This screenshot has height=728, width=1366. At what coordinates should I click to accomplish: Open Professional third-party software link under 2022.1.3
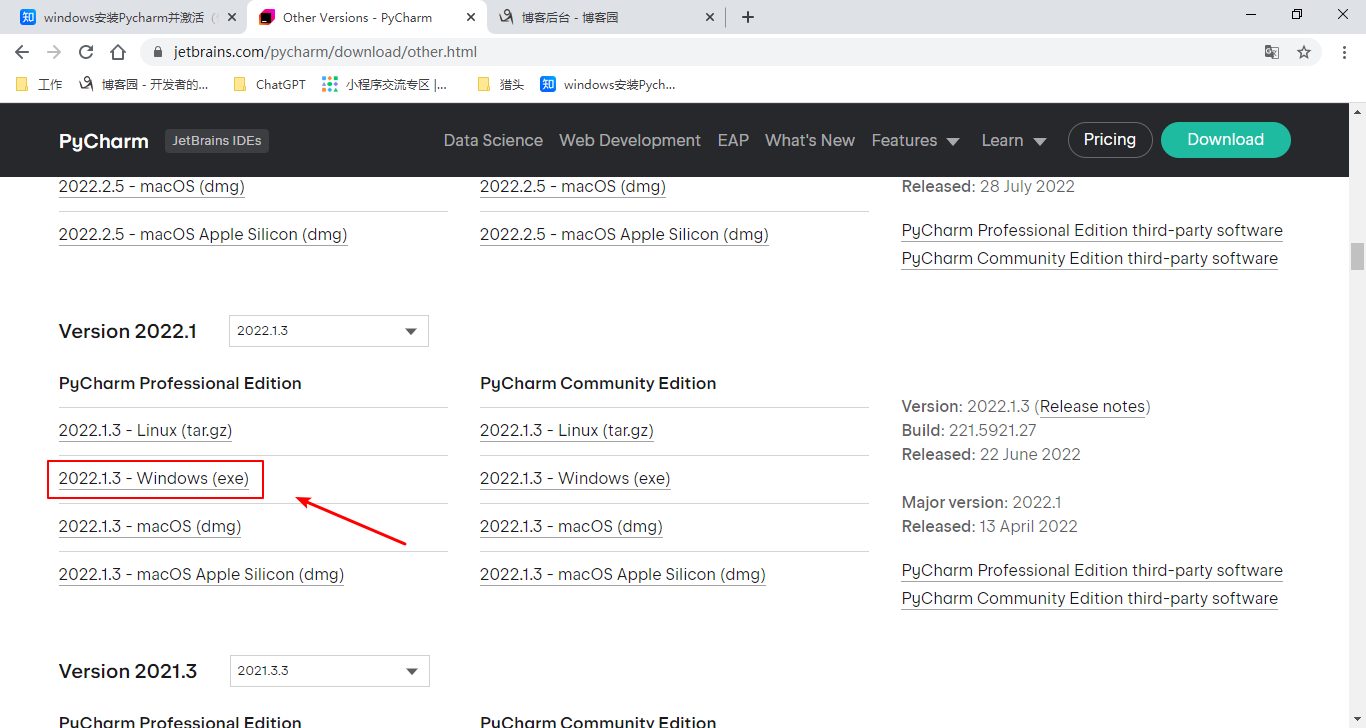pyautogui.click(x=1092, y=570)
